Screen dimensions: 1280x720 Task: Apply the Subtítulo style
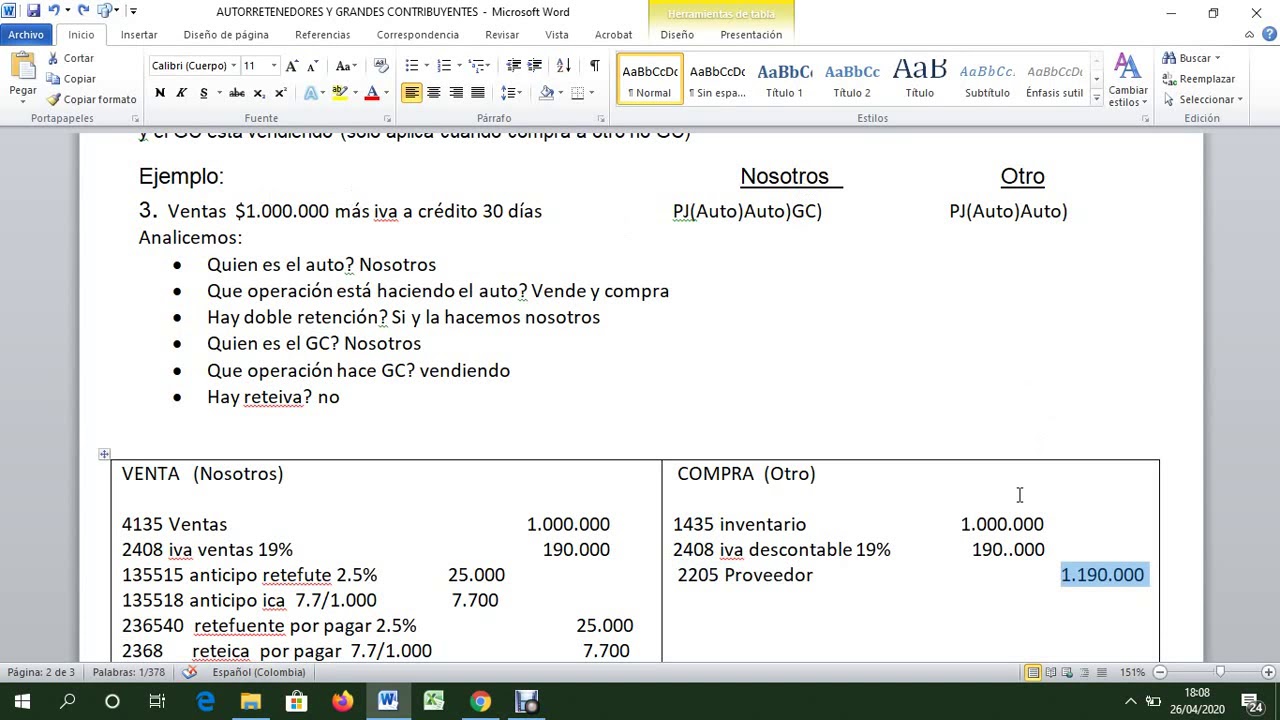click(987, 80)
